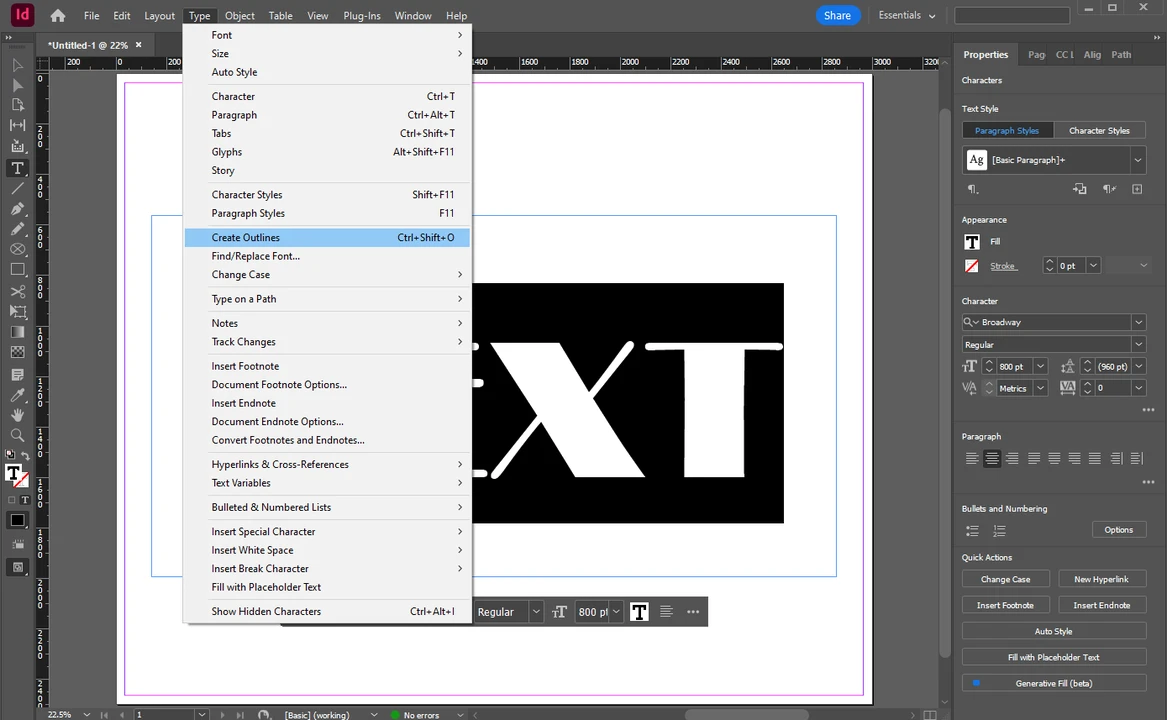Set alignment to Align Away From Spine

click(x=1136, y=459)
